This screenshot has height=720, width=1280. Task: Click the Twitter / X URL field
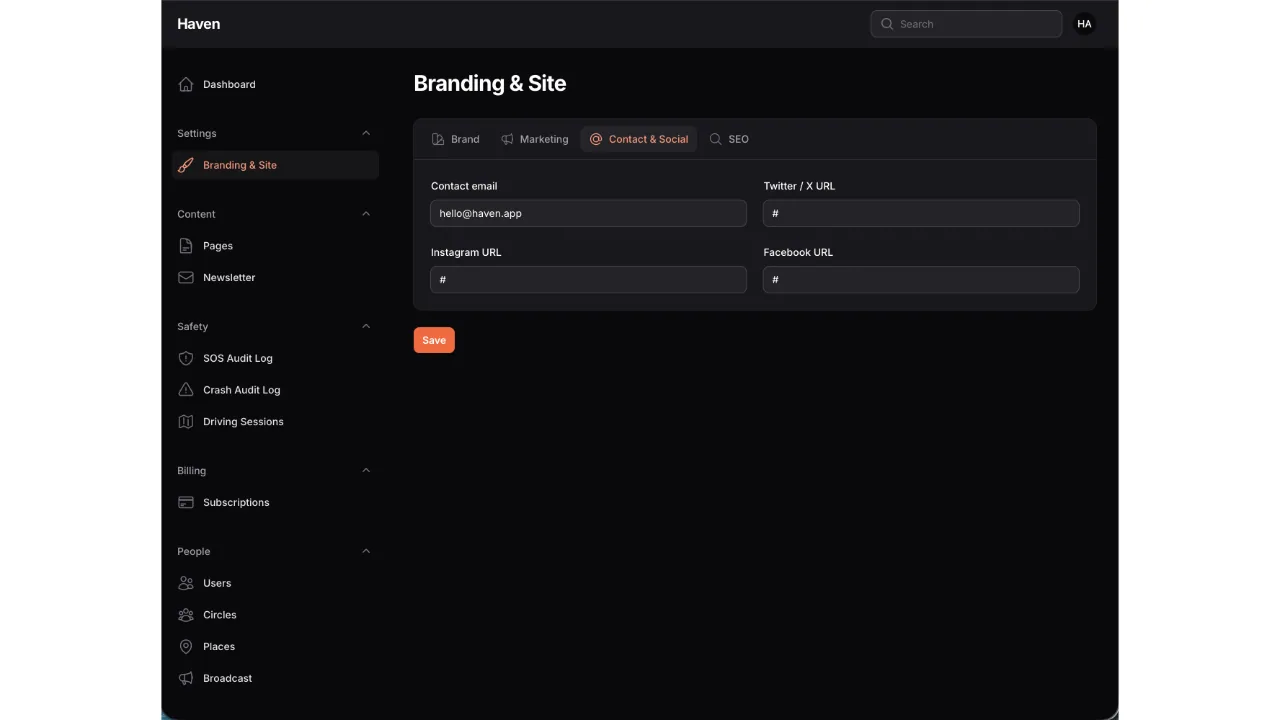click(x=921, y=213)
